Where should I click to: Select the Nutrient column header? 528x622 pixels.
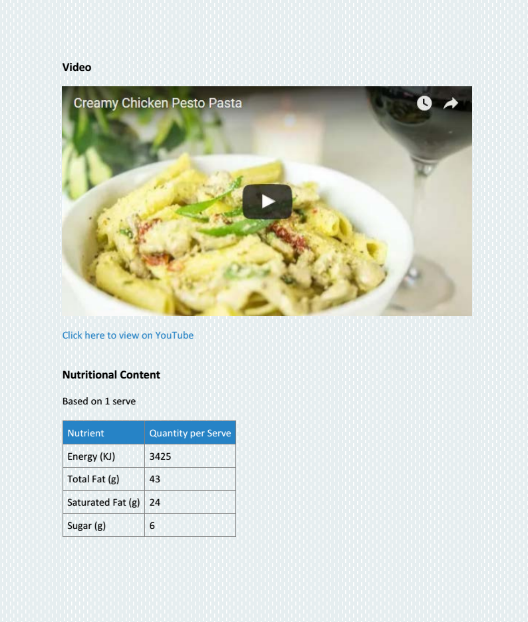tap(104, 432)
